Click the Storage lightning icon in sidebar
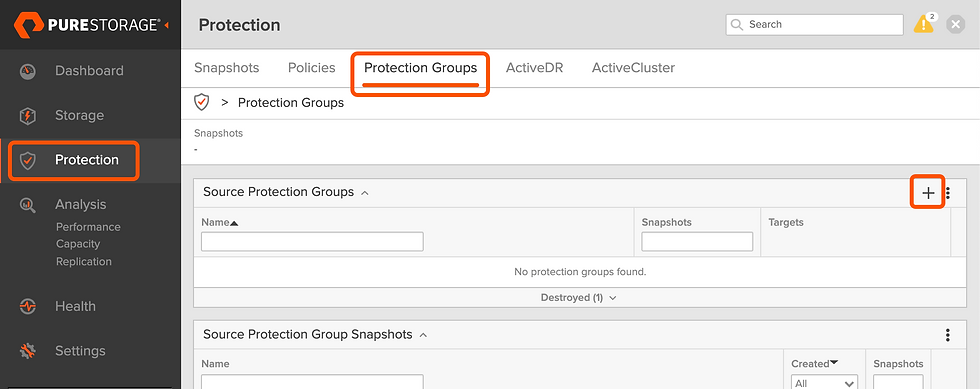This screenshot has height=389, width=980. [x=28, y=116]
